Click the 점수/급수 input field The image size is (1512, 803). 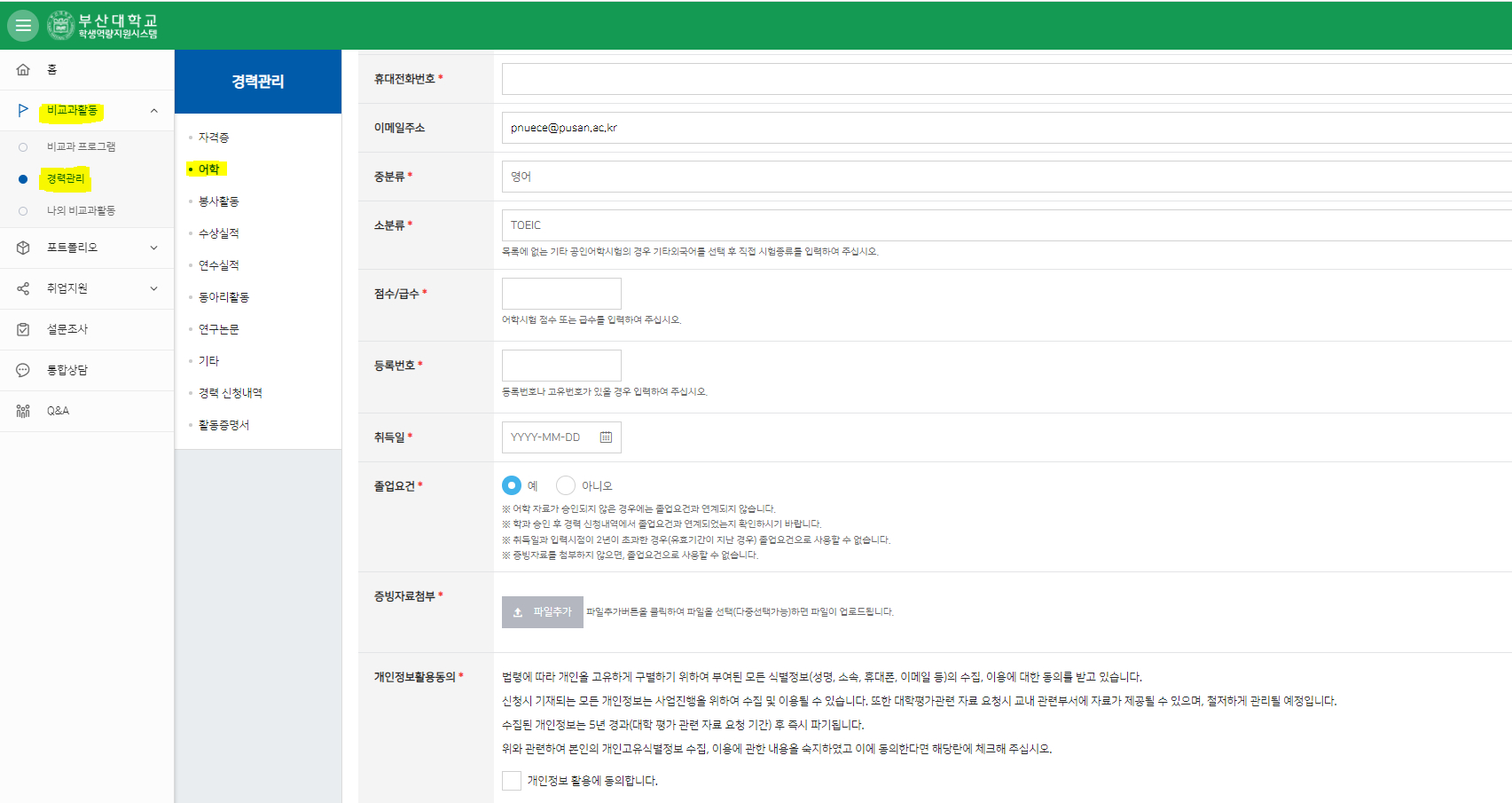click(x=561, y=294)
